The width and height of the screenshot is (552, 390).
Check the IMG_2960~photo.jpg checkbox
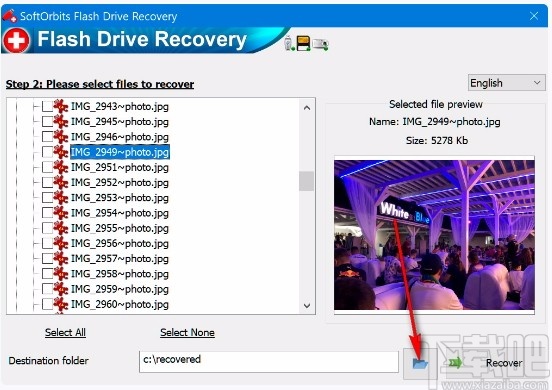[47, 304]
